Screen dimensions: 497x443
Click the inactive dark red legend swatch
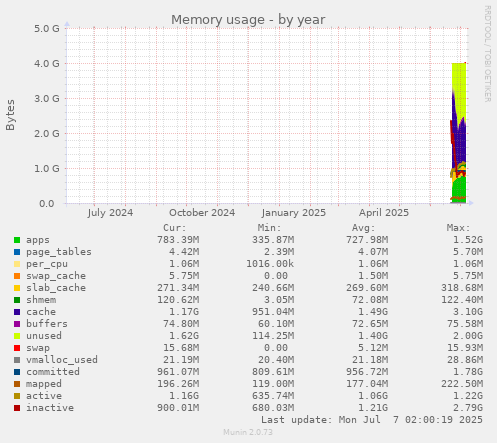click(17, 408)
